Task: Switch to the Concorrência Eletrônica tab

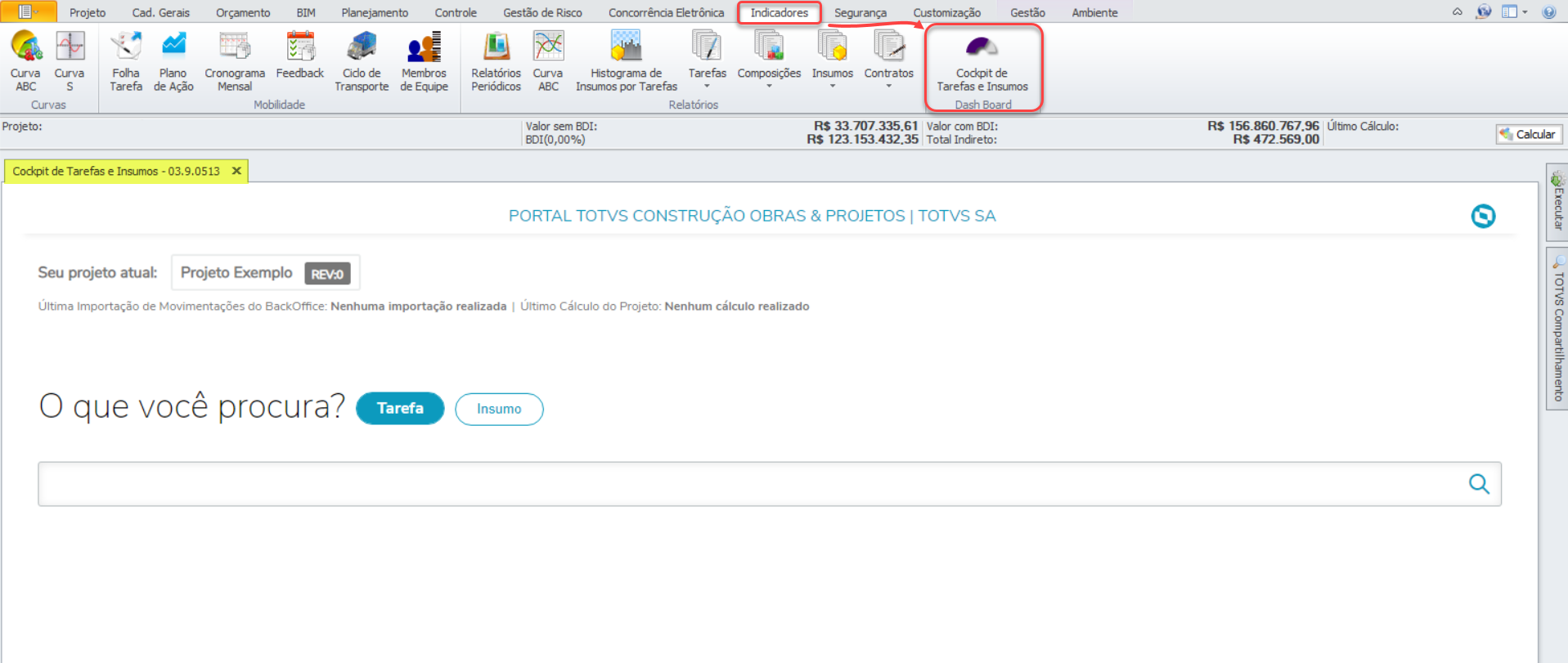Action: click(666, 12)
